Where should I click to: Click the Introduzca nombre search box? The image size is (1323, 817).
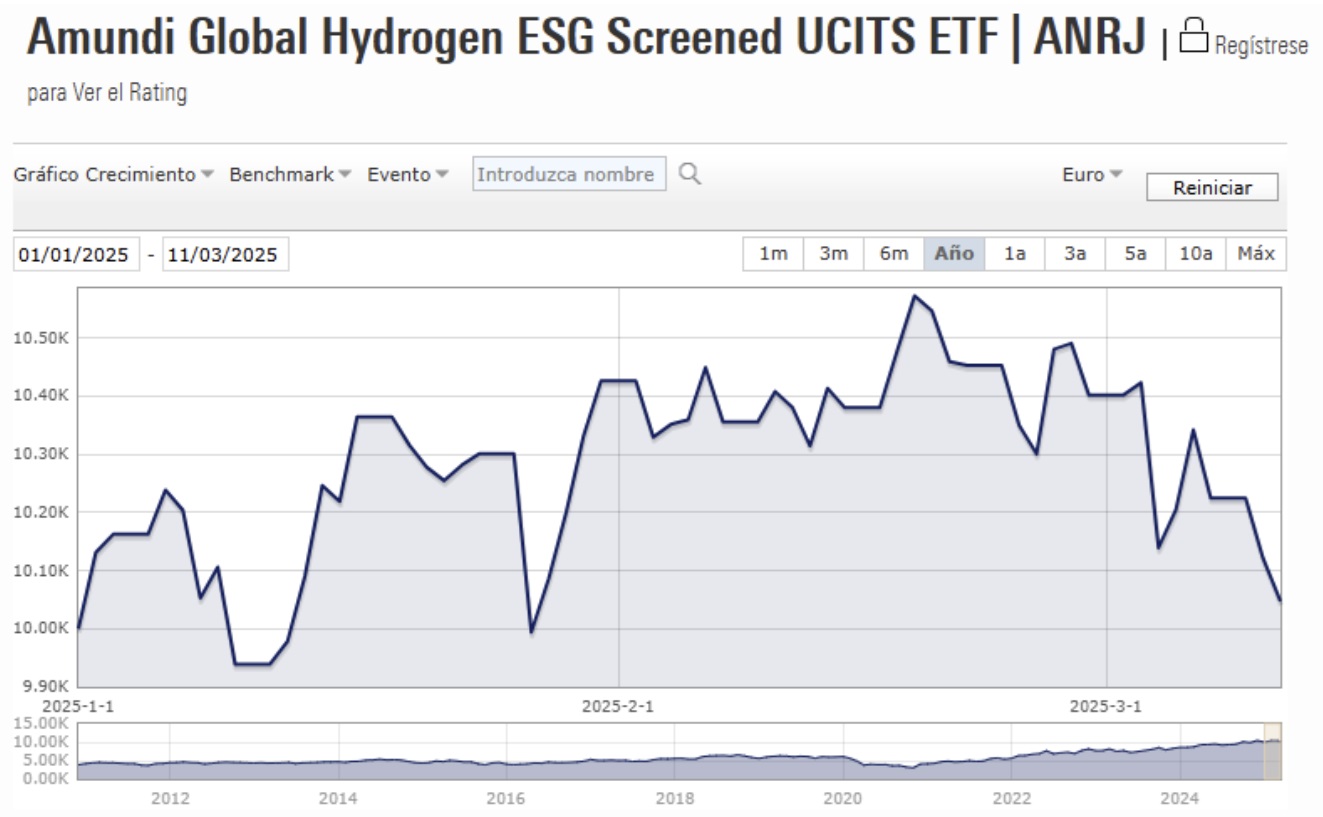click(x=570, y=172)
